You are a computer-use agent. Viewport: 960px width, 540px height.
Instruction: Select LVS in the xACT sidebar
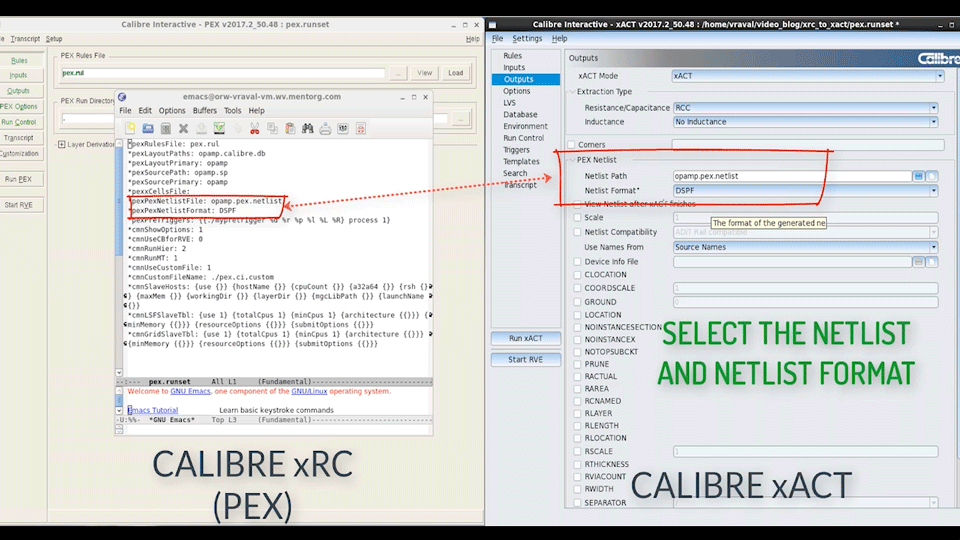pos(510,103)
